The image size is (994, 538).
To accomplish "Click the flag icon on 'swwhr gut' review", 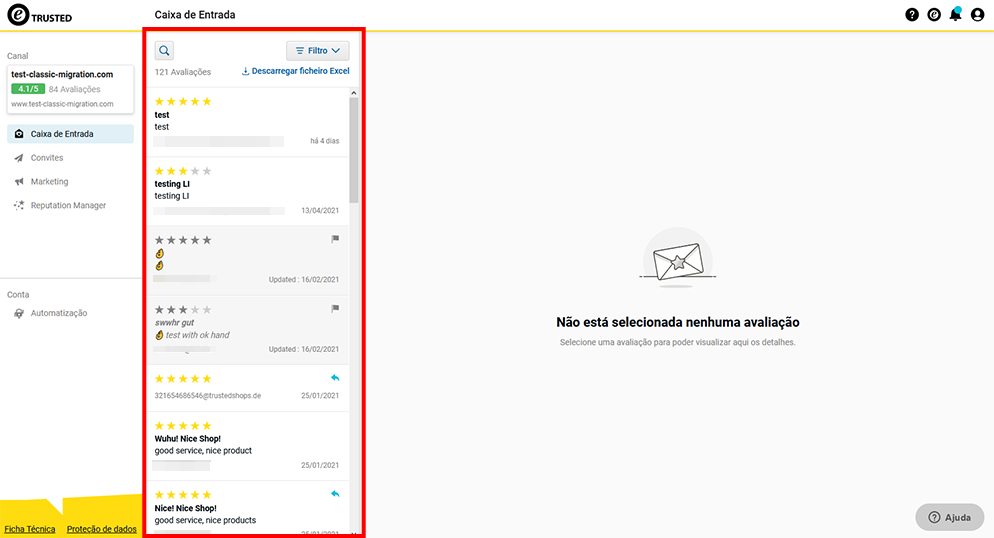I will pyautogui.click(x=335, y=309).
